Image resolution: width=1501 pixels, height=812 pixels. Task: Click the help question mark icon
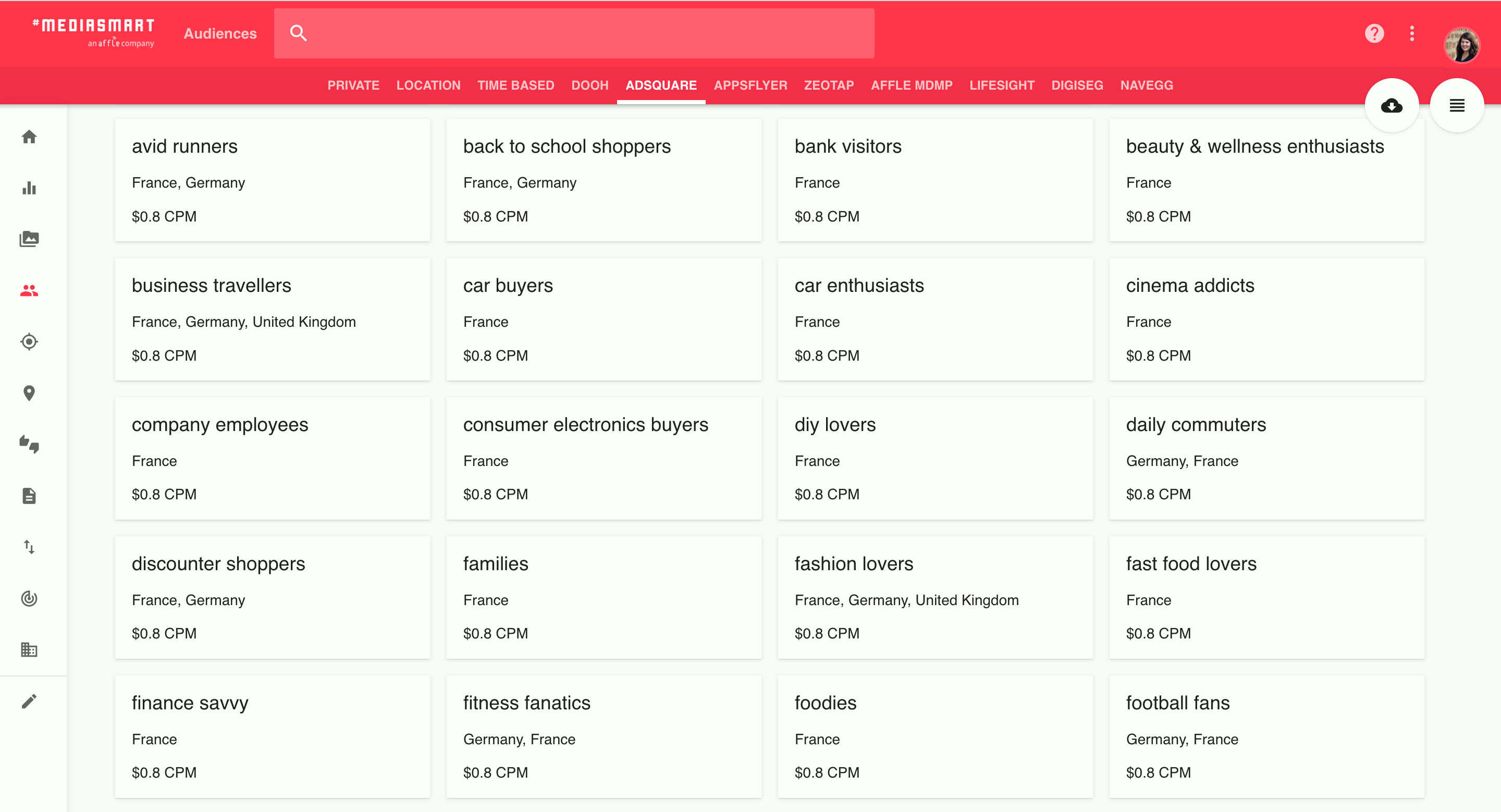1374,33
